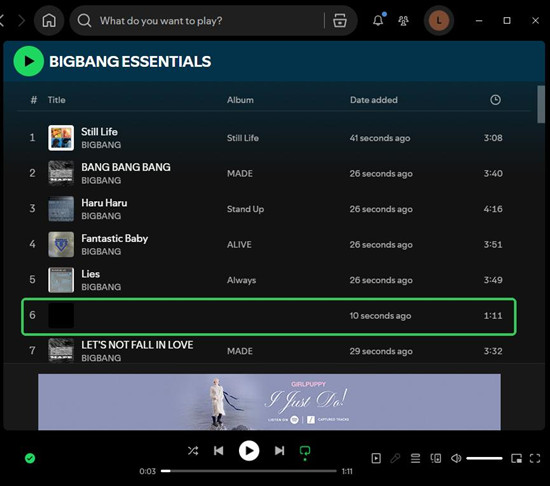
Task: Open BIGBANG artist under Still Life
Action: (101, 145)
